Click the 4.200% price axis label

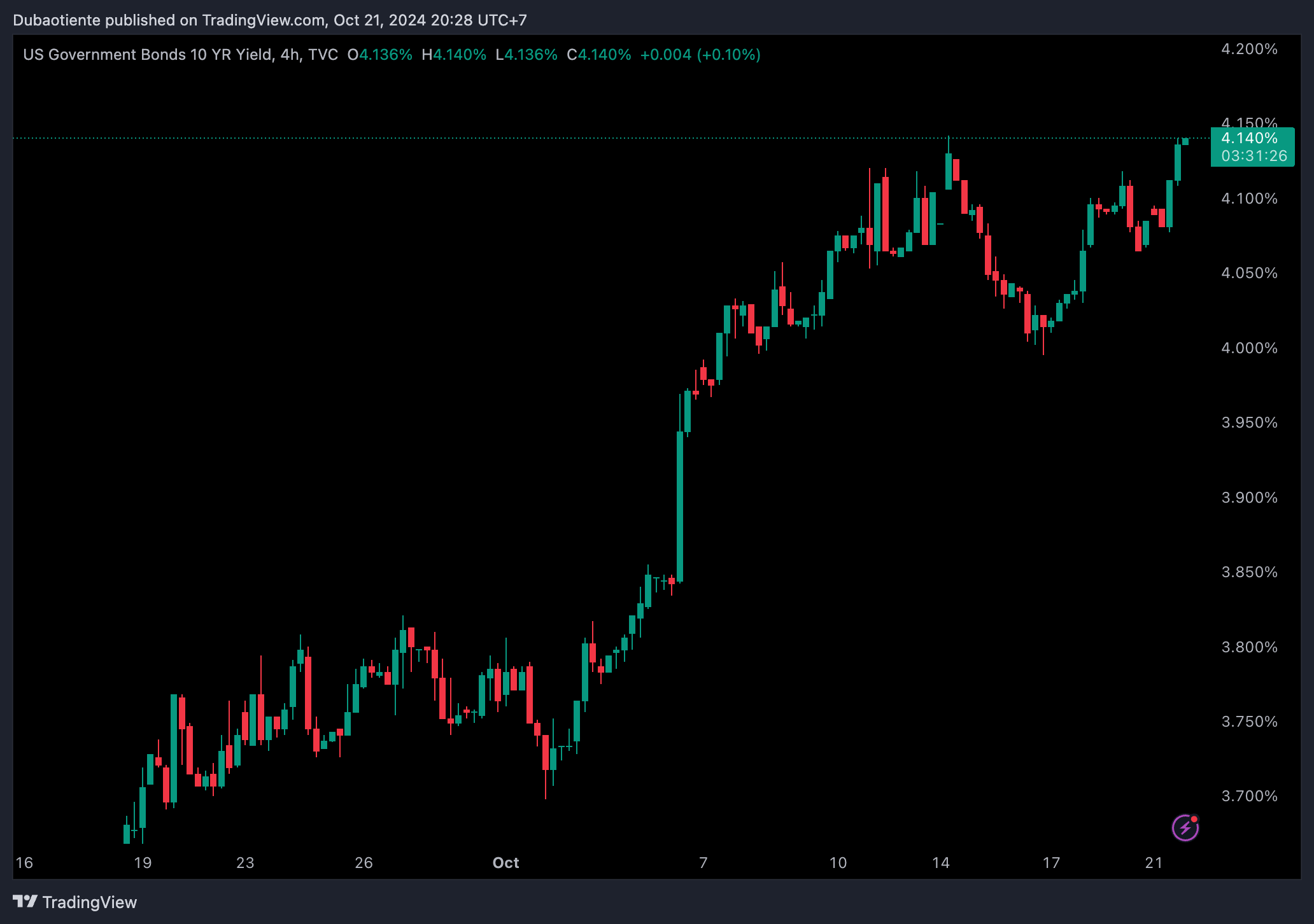pos(1249,49)
